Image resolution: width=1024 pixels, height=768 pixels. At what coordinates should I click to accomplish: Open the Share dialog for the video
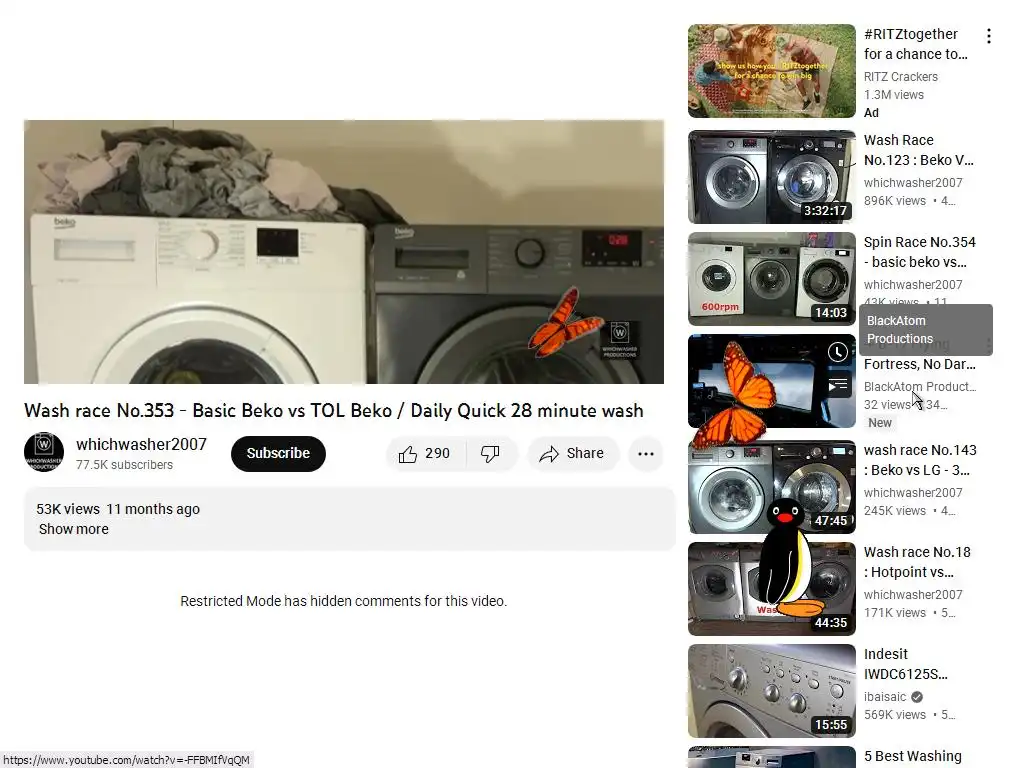coord(572,454)
